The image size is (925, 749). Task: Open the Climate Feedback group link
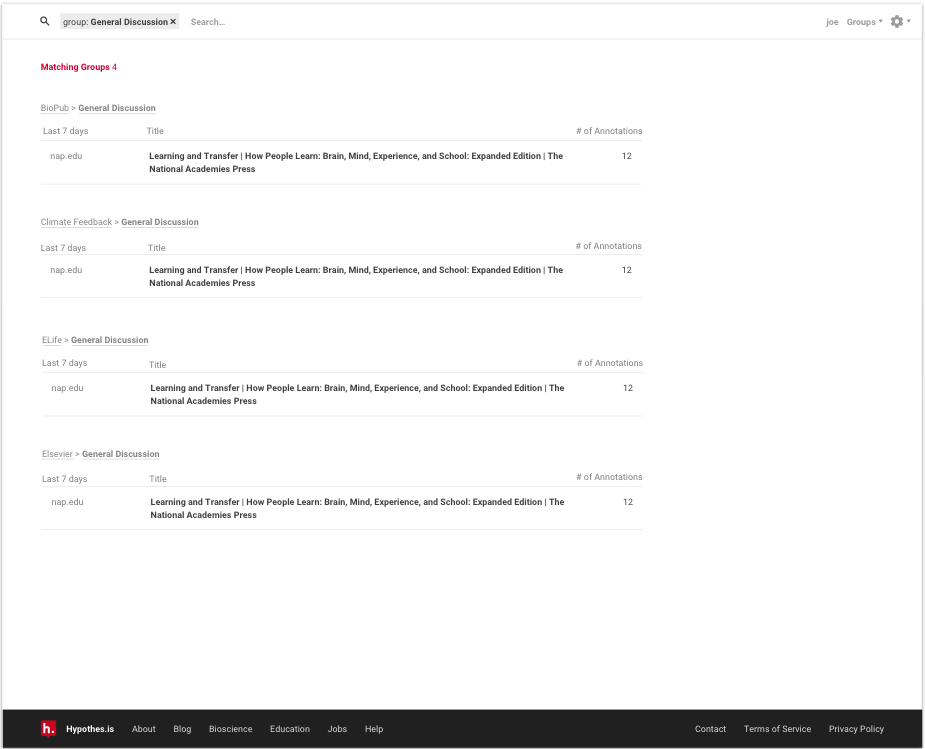[x=76, y=222]
